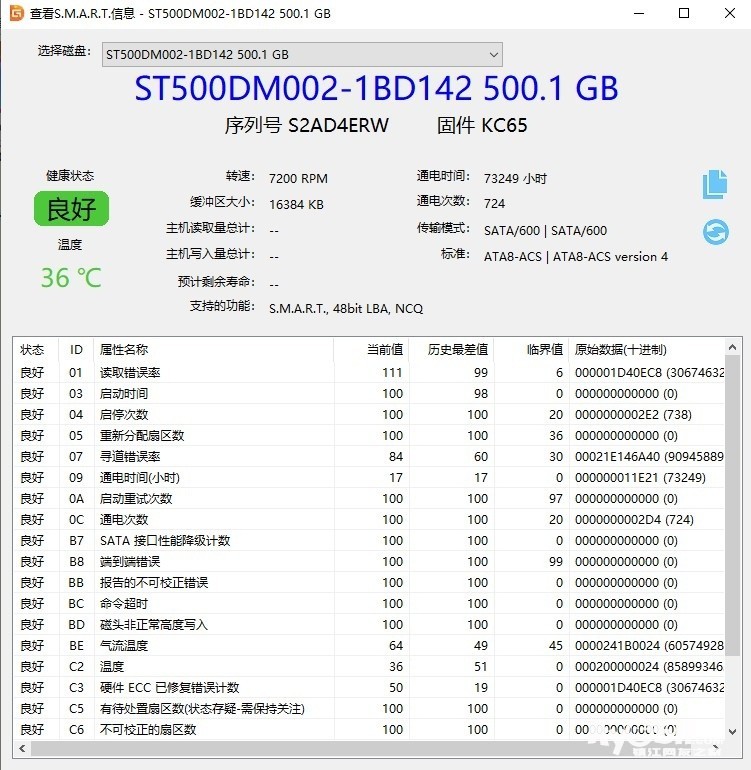Click the 临界值 column header
This screenshot has width=751, height=770.
click(x=544, y=350)
